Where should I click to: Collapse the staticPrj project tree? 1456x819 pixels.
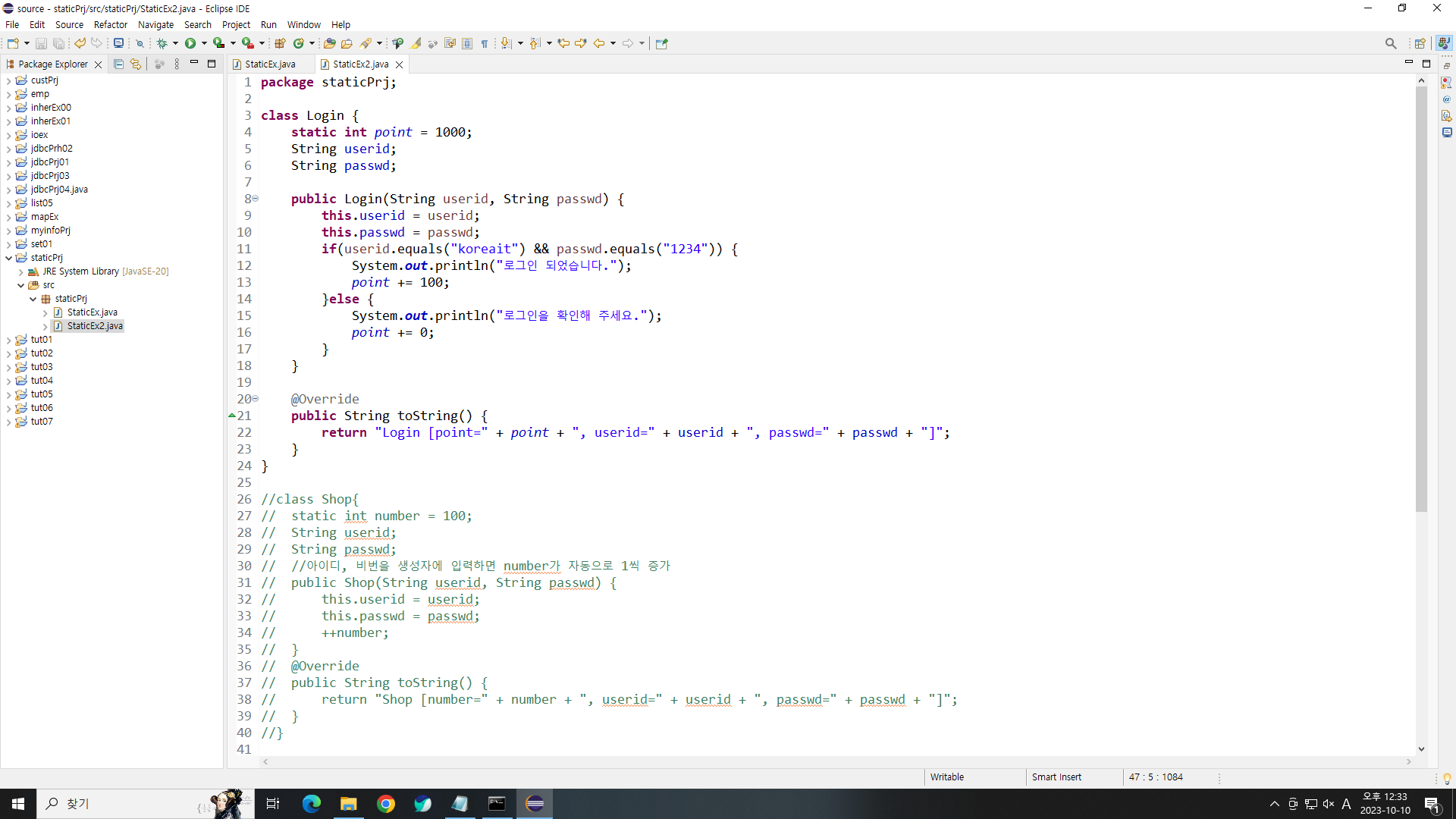click(x=8, y=258)
